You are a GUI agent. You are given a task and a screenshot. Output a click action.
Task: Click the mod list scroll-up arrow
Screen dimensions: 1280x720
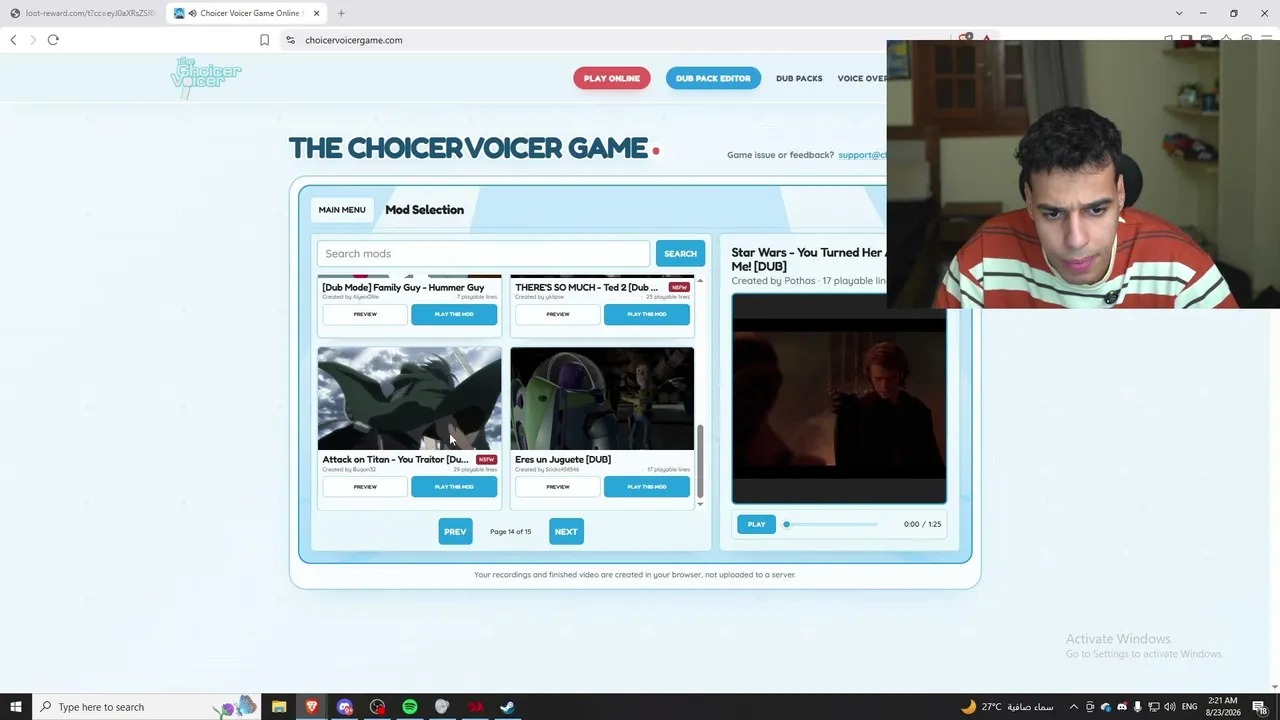[700, 281]
